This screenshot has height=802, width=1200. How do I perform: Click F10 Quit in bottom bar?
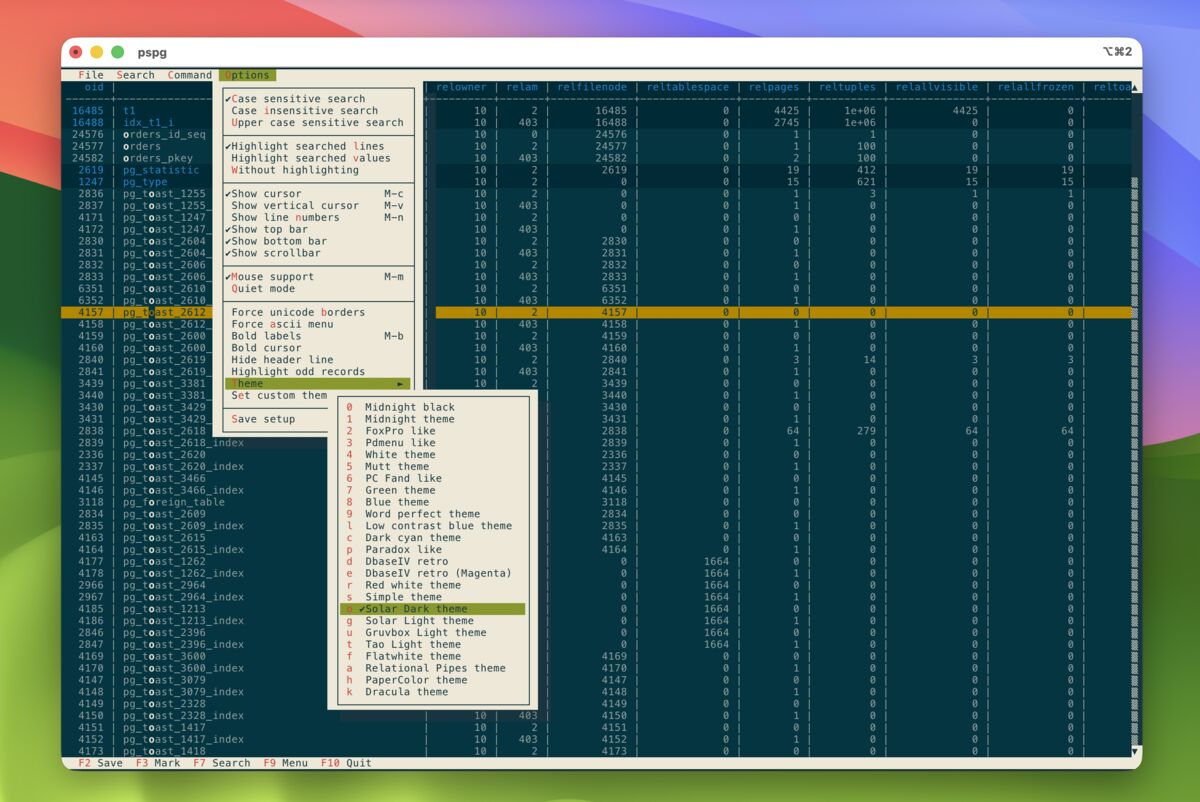pyautogui.click(x=346, y=763)
